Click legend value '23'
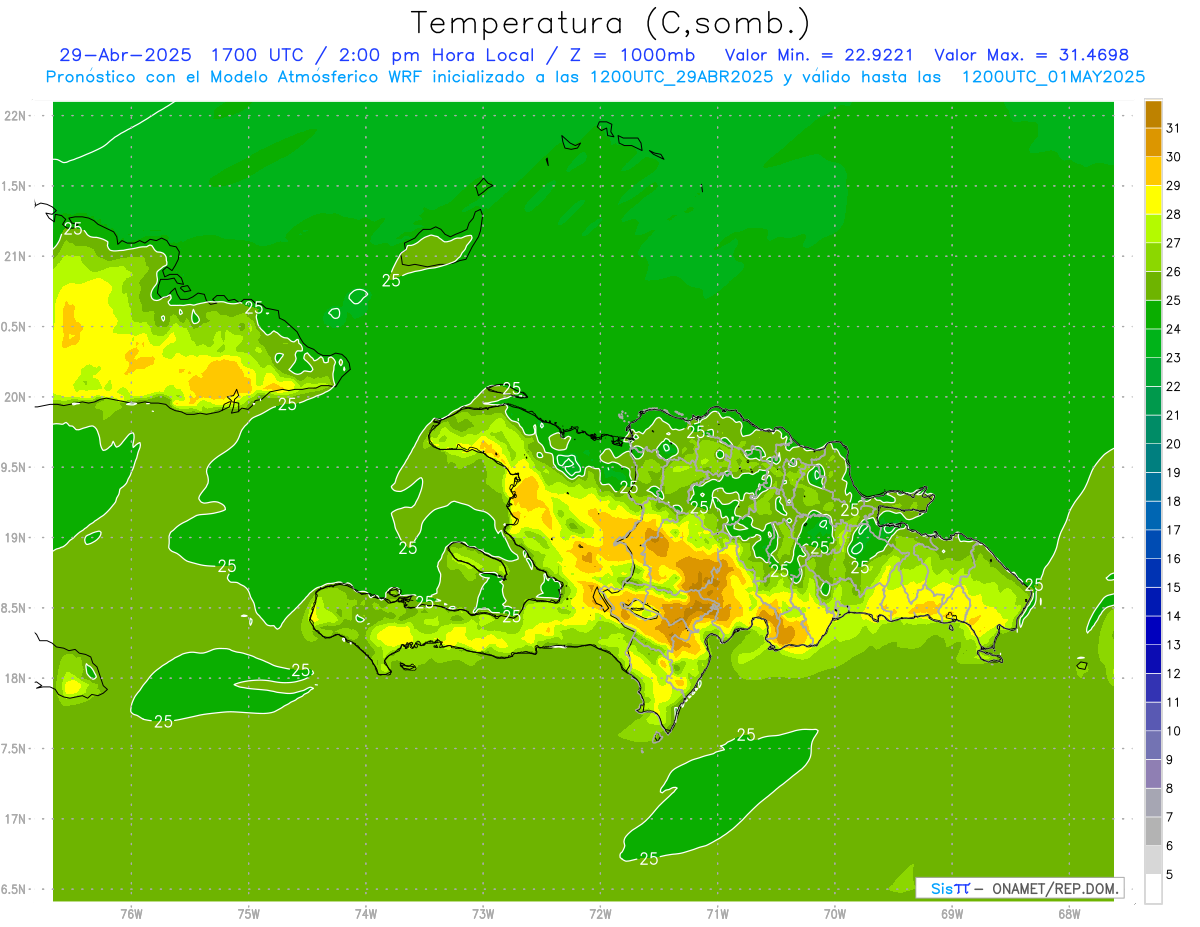Screen dimensions: 1200x927 [1173, 358]
